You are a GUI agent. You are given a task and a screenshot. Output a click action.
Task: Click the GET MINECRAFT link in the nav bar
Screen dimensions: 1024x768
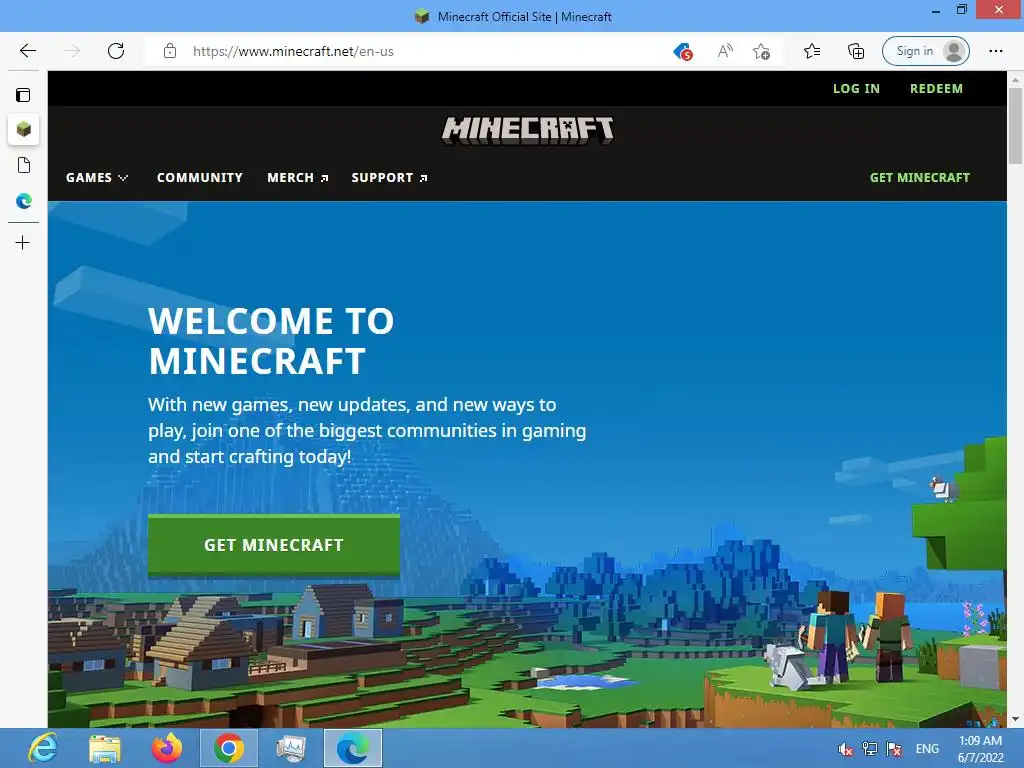point(920,178)
